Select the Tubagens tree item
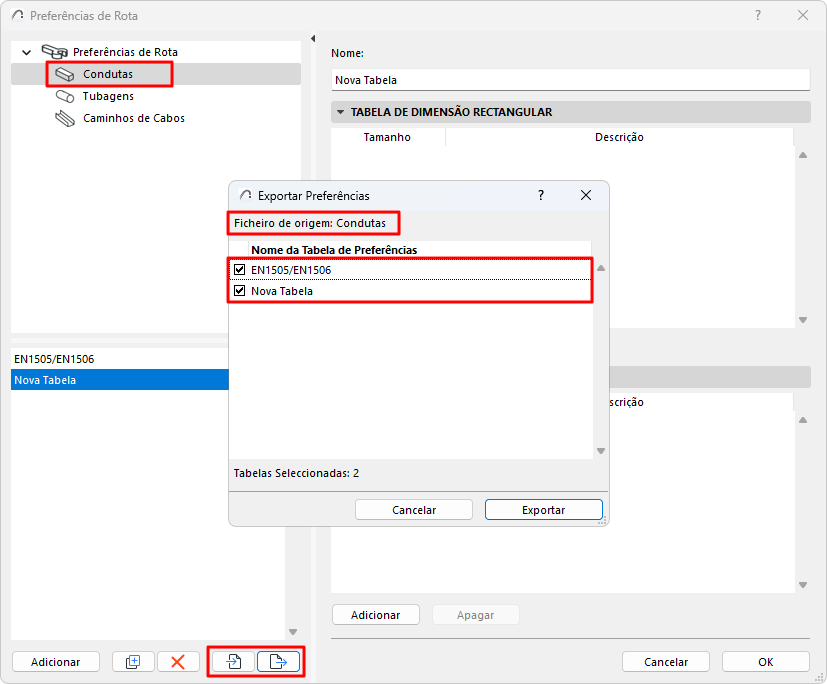This screenshot has height=684, width=827. (108, 97)
